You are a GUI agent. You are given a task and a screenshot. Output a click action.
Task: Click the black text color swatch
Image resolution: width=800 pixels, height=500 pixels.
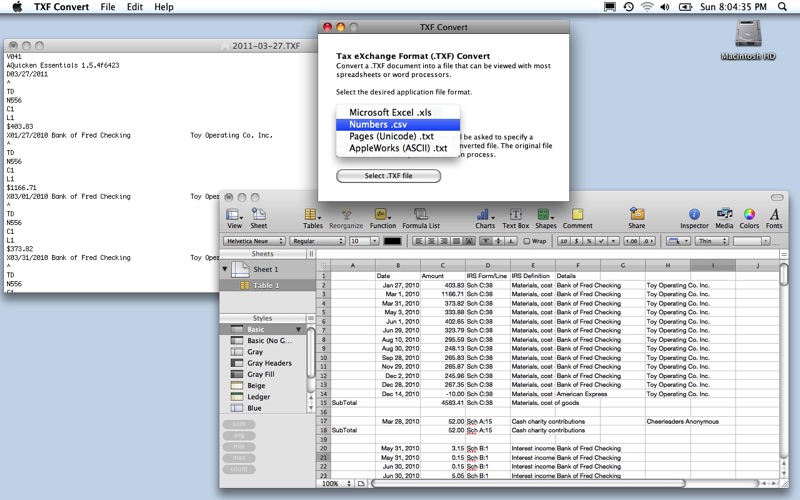click(x=392, y=241)
